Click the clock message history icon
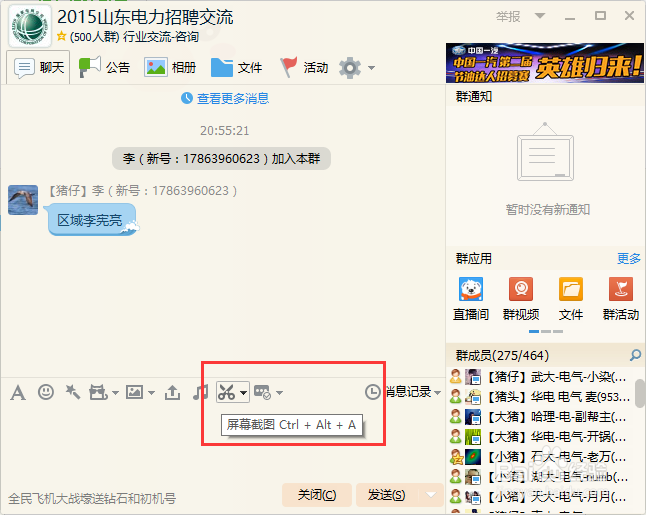646x515 pixels. coord(373,392)
